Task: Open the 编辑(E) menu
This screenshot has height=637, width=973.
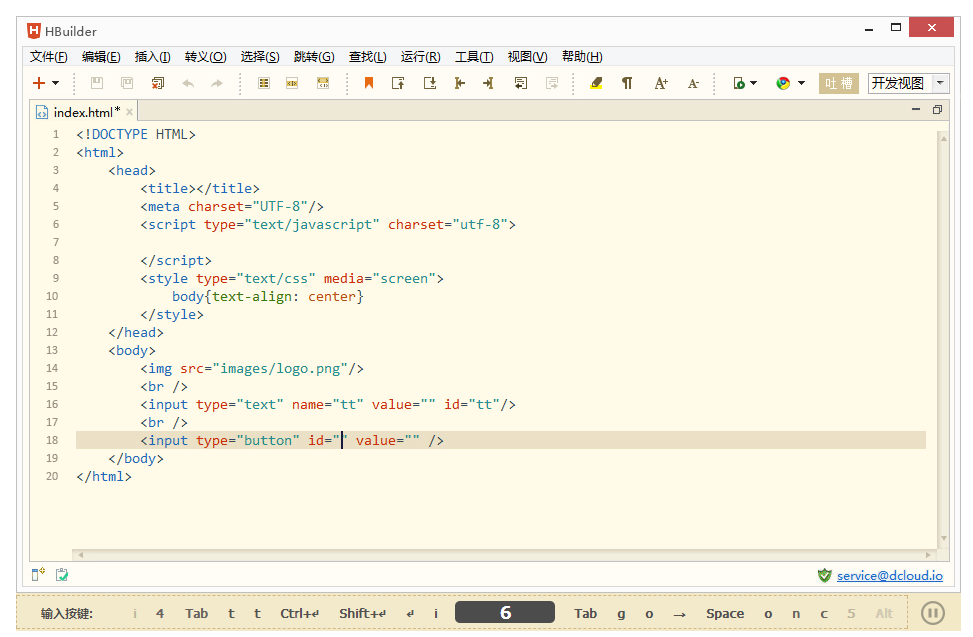Action: (101, 57)
